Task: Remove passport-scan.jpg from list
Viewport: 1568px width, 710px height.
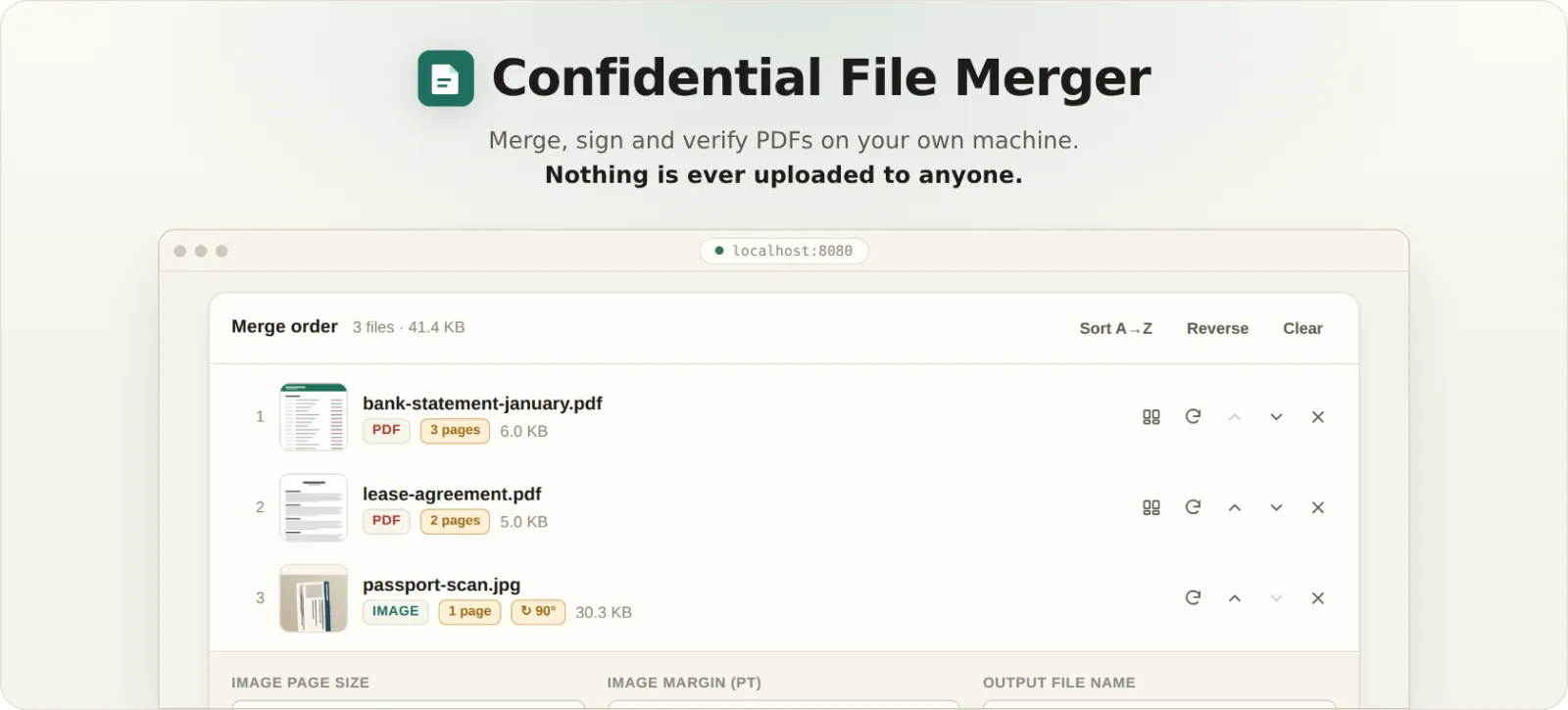Action: (1318, 598)
